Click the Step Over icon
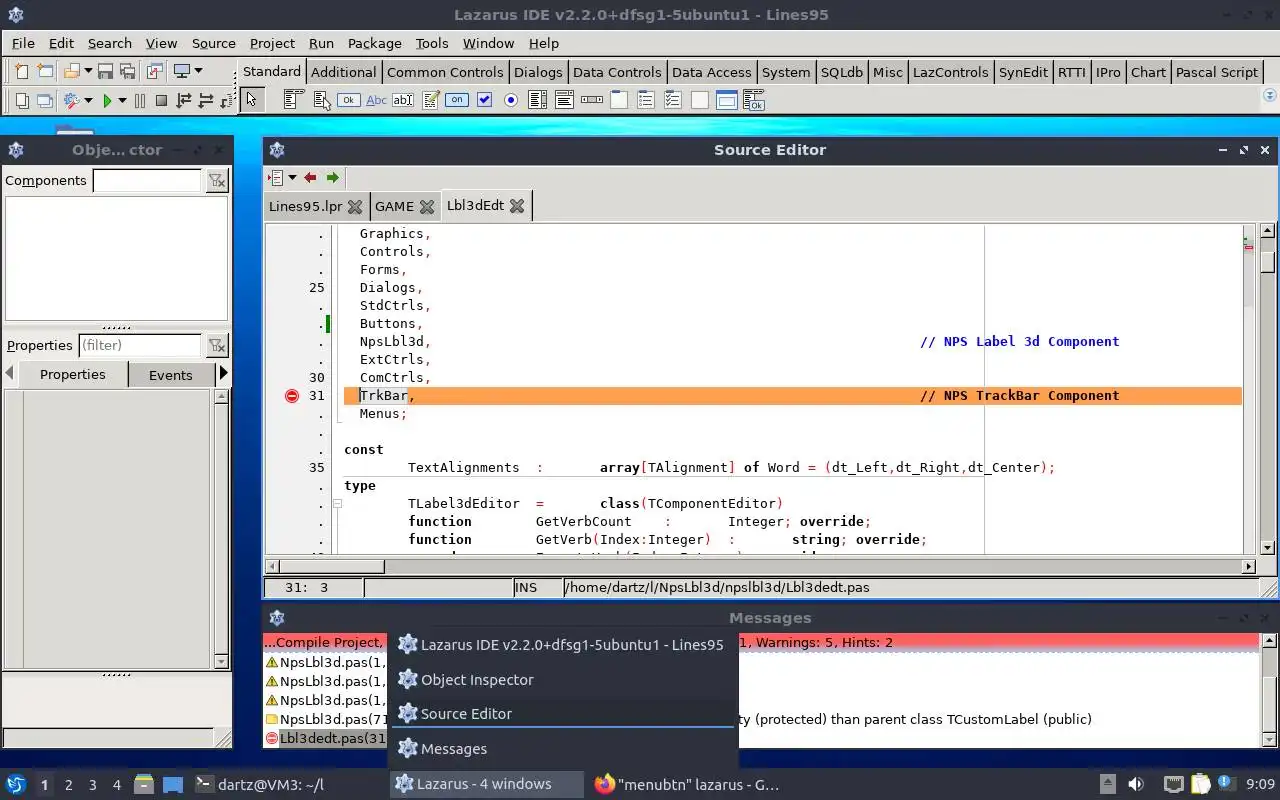Image resolution: width=1280 pixels, height=800 pixels. [206, 100]
